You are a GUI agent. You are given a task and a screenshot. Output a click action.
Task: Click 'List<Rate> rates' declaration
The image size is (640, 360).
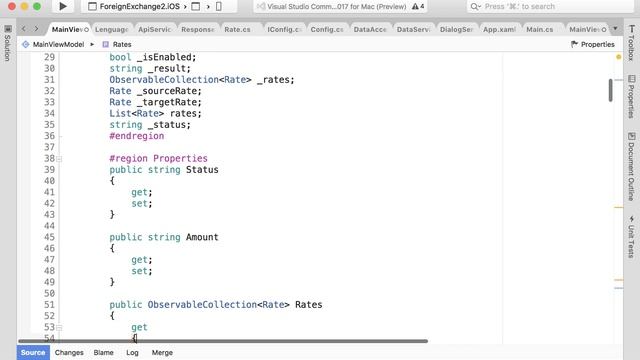[x=155, y=113]
